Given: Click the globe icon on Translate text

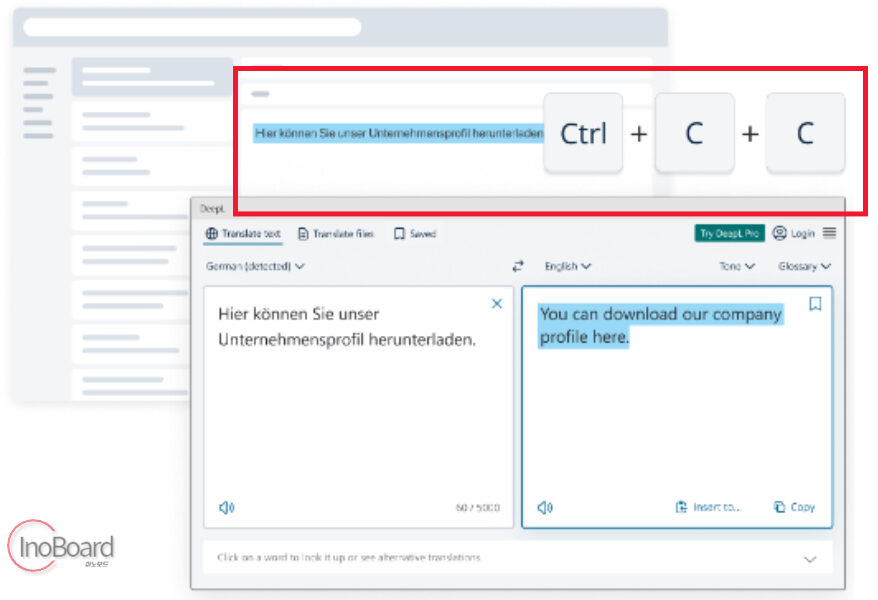Looking at the screenshot, I should (x=212, y=233).
